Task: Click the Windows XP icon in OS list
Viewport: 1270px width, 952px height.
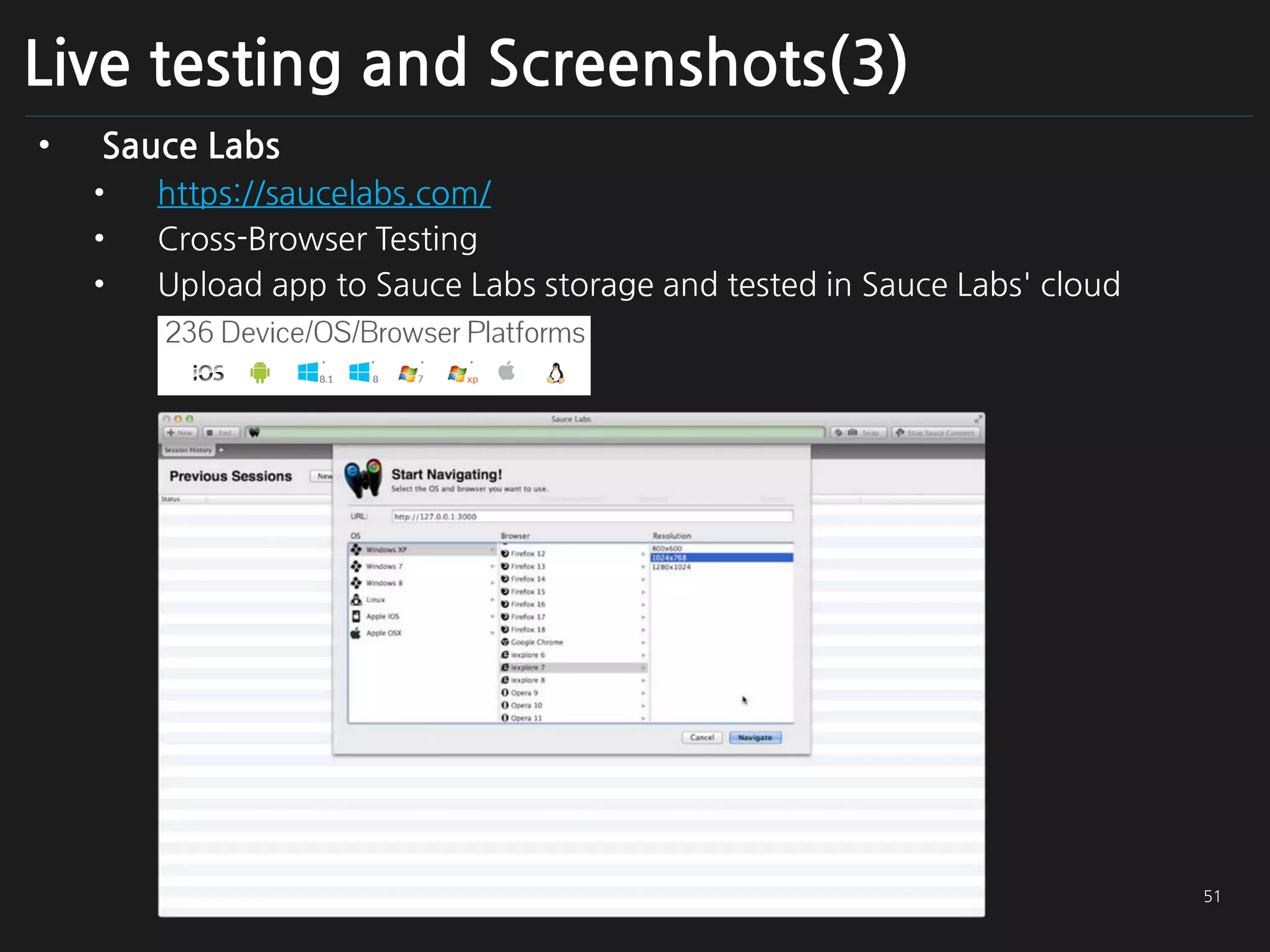Action: 356,549
